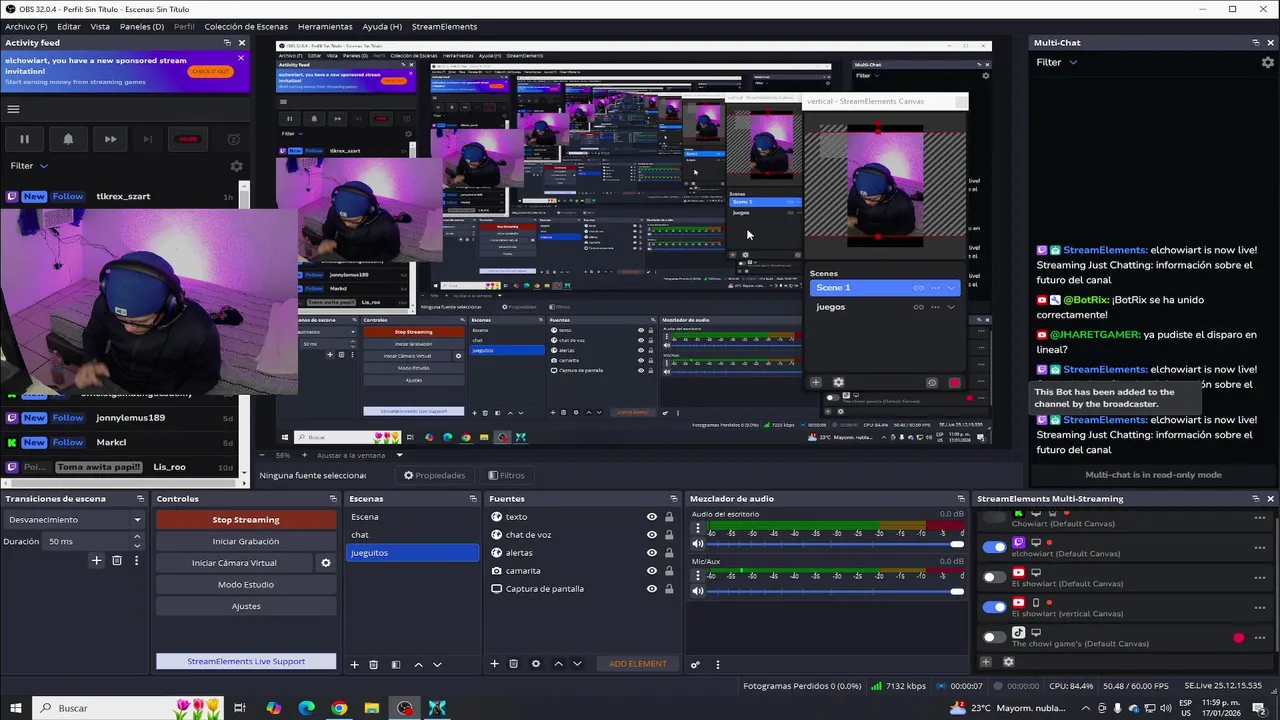Mute Audio del escritorio speaker icon
1280x720 pixels.
(698, 544)
